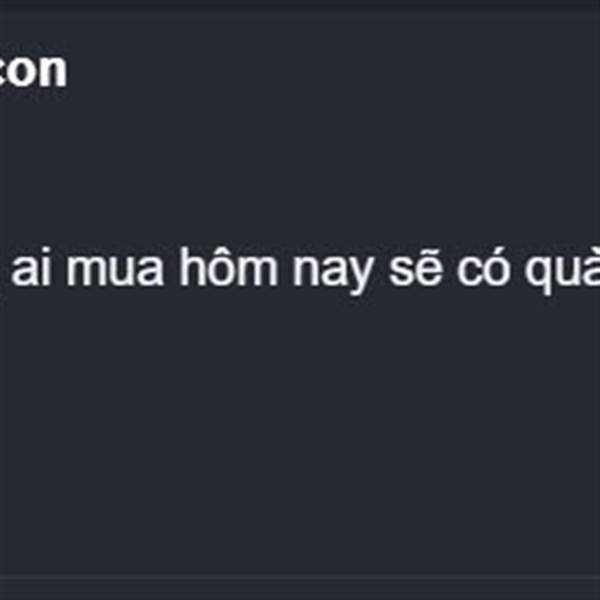
Task: Select the word 'hôm' in the message
Action: pyautogui.click(x=229, y=267)
